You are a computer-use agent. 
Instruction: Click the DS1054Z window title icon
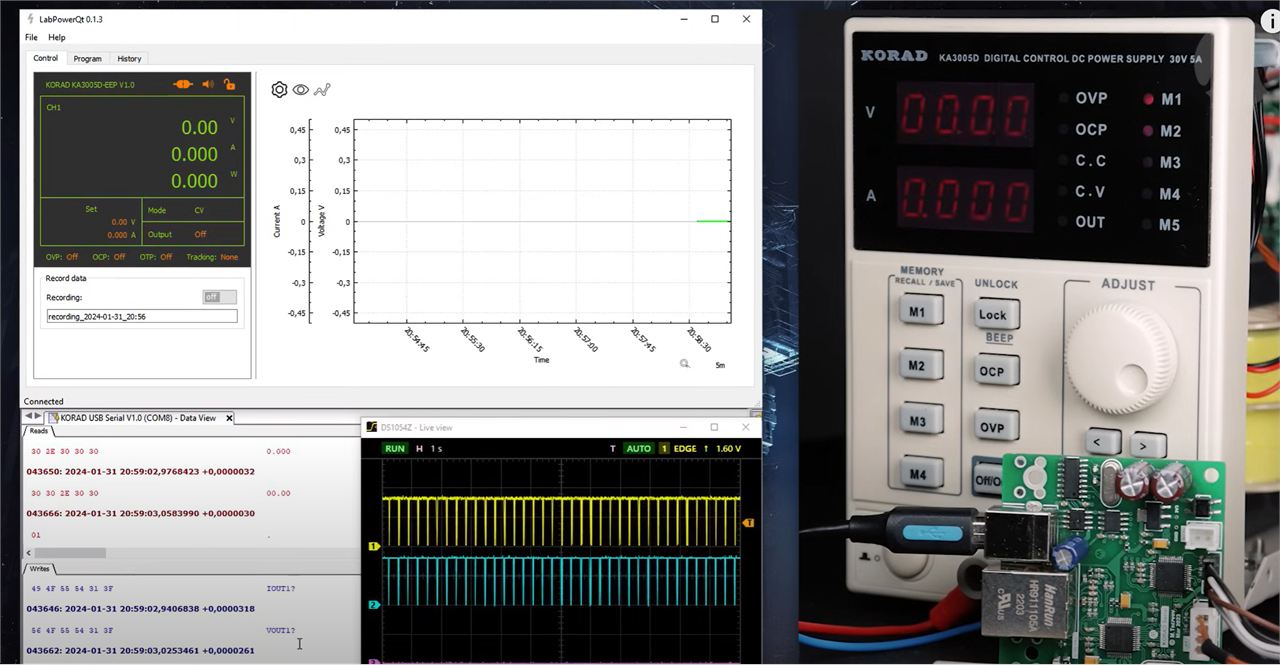[x=371, y=427]
